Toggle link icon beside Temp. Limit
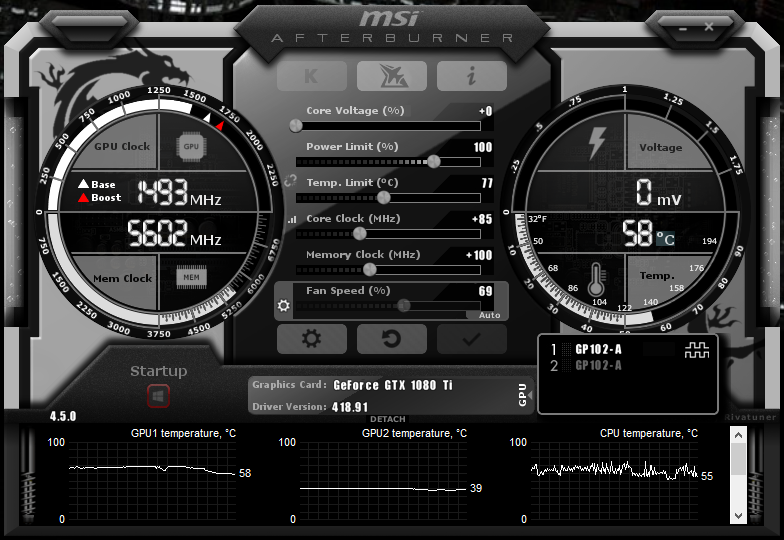Image resolution: width=784 pixels, height=540 pixels. tap(290, 182)
